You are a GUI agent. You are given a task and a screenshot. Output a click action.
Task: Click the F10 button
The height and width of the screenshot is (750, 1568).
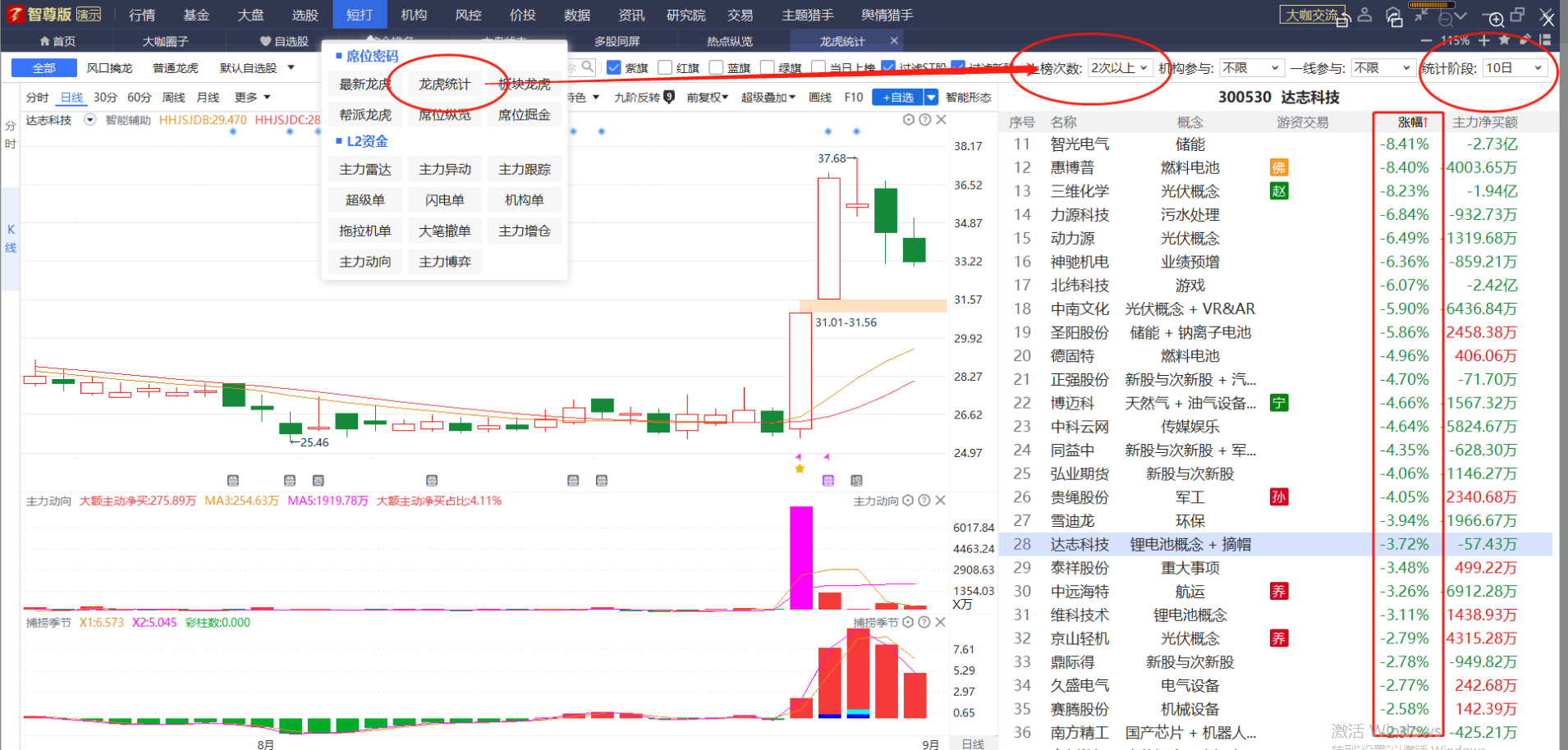point(854,97)
